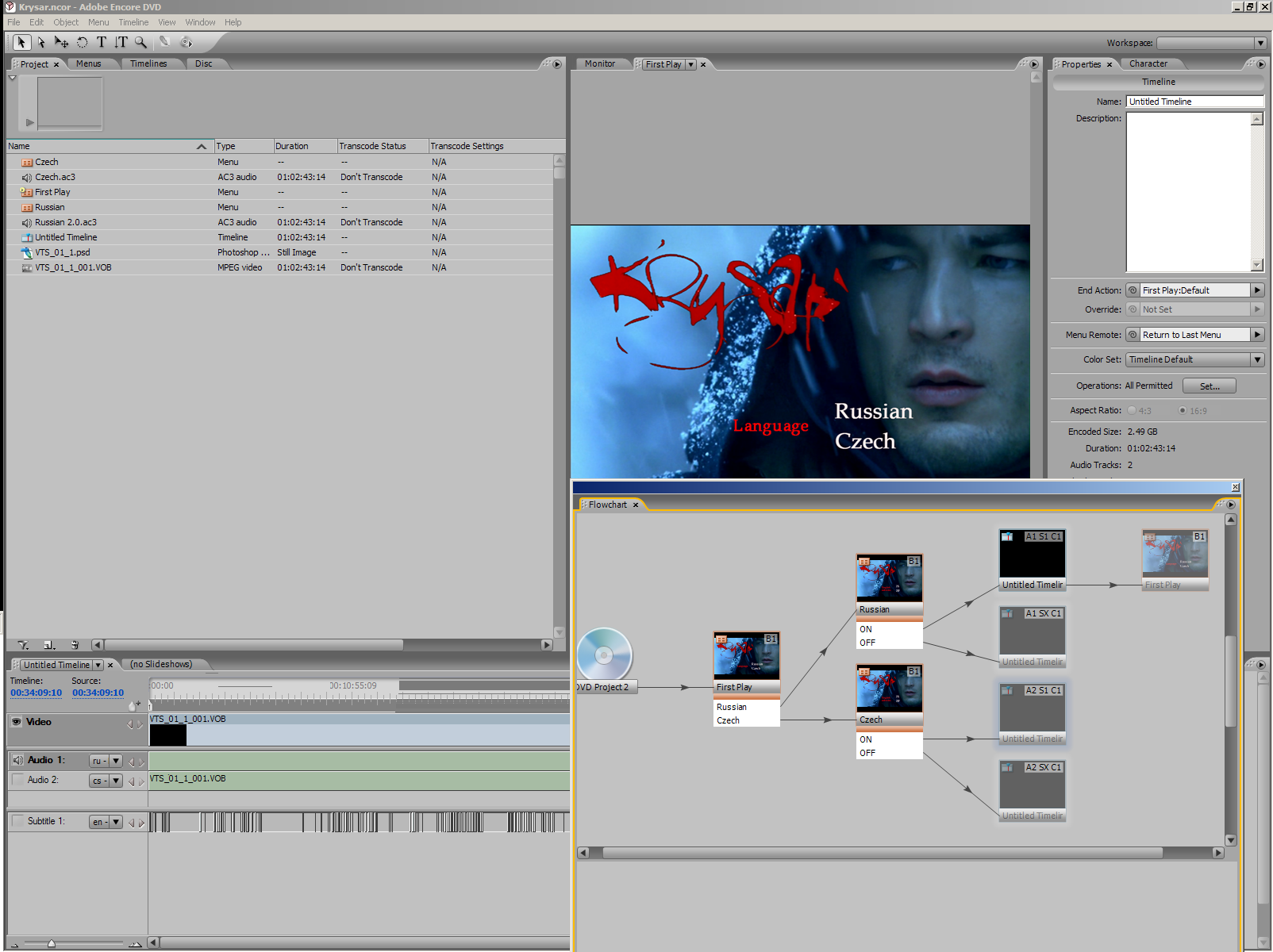This screenshot has width=1273, height=952.
Task: Toggle Audio 1 speaker selection
Action: click(17, 760)
